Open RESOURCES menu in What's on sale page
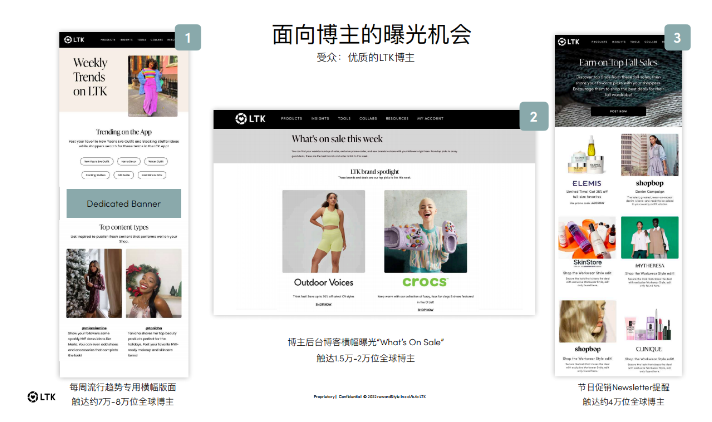Image resolution: width=712 pixels, height=422 pixels. coord(397,119)
